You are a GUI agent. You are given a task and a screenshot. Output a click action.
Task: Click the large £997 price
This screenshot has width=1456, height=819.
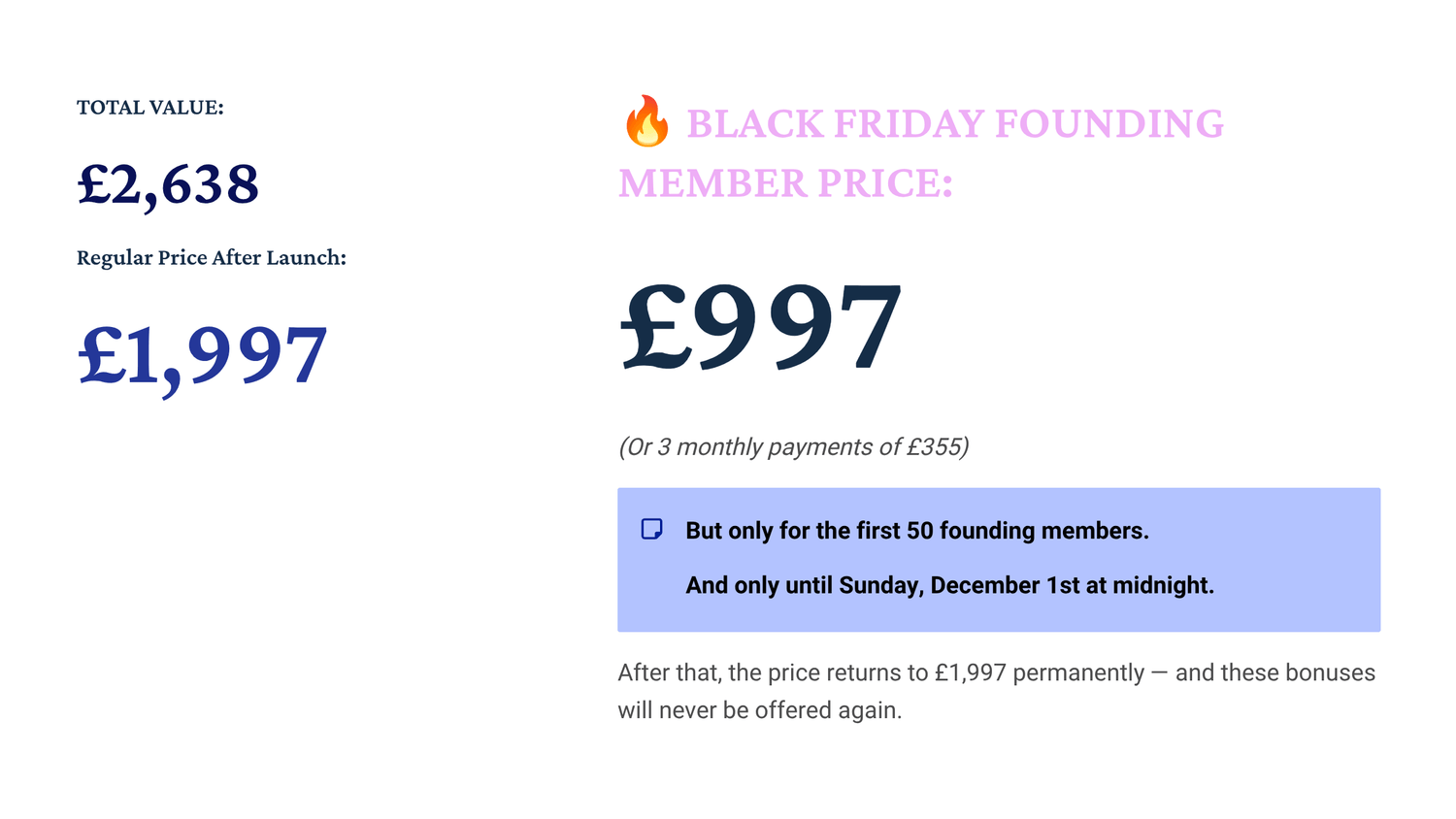(761, 326)
